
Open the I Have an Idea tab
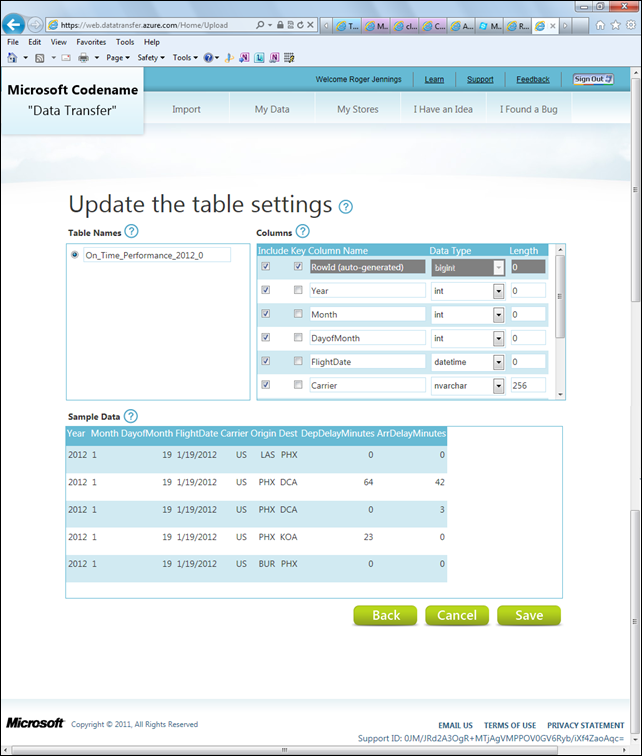(443, 109)
